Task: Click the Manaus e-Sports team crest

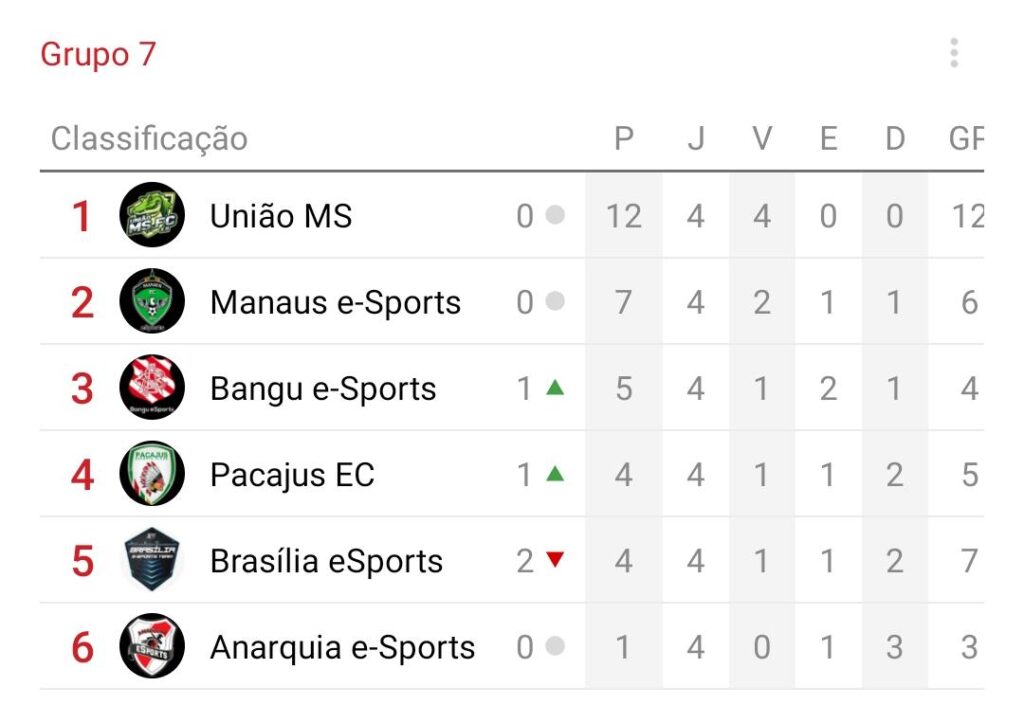Action: click(152, 301)
